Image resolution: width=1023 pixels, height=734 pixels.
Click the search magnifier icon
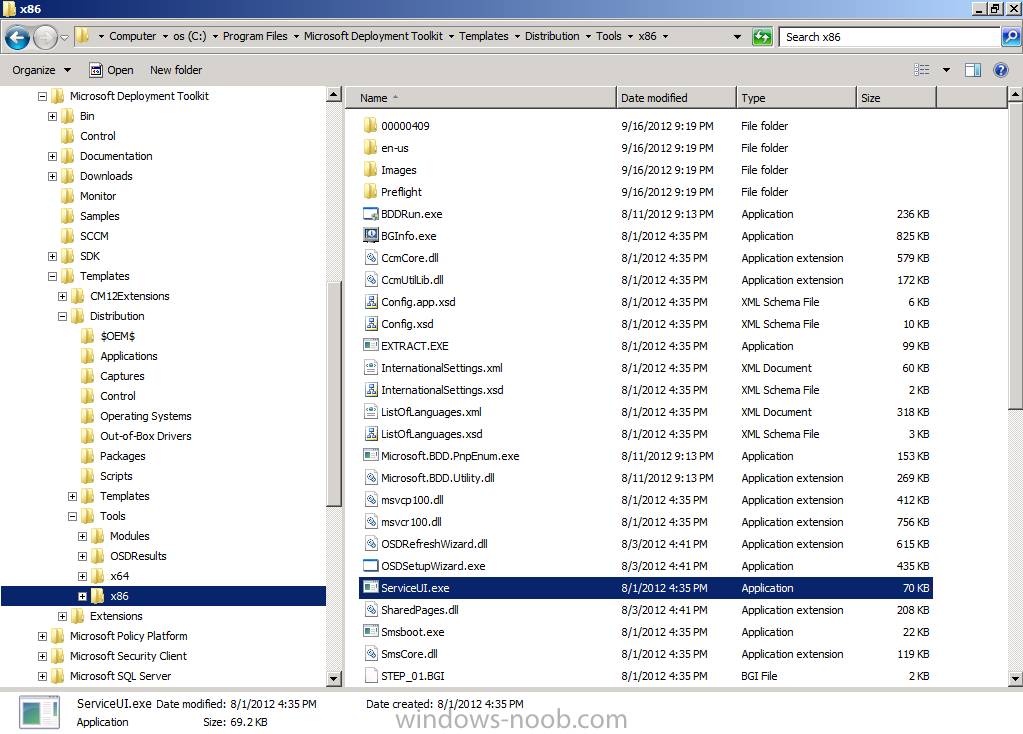click(1011, 37)
